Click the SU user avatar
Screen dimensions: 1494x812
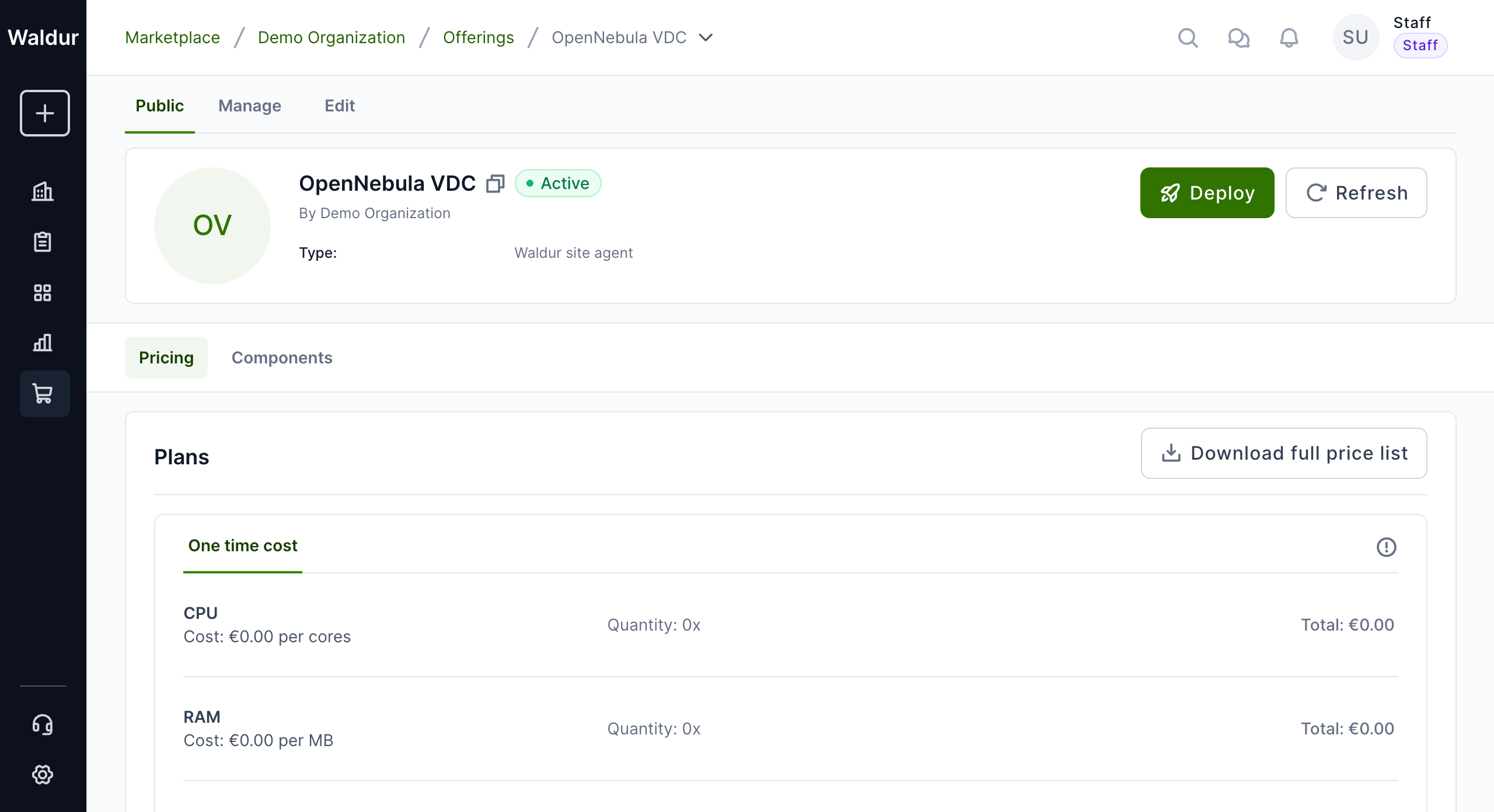pyautogui.click(x=1355, y=38)
